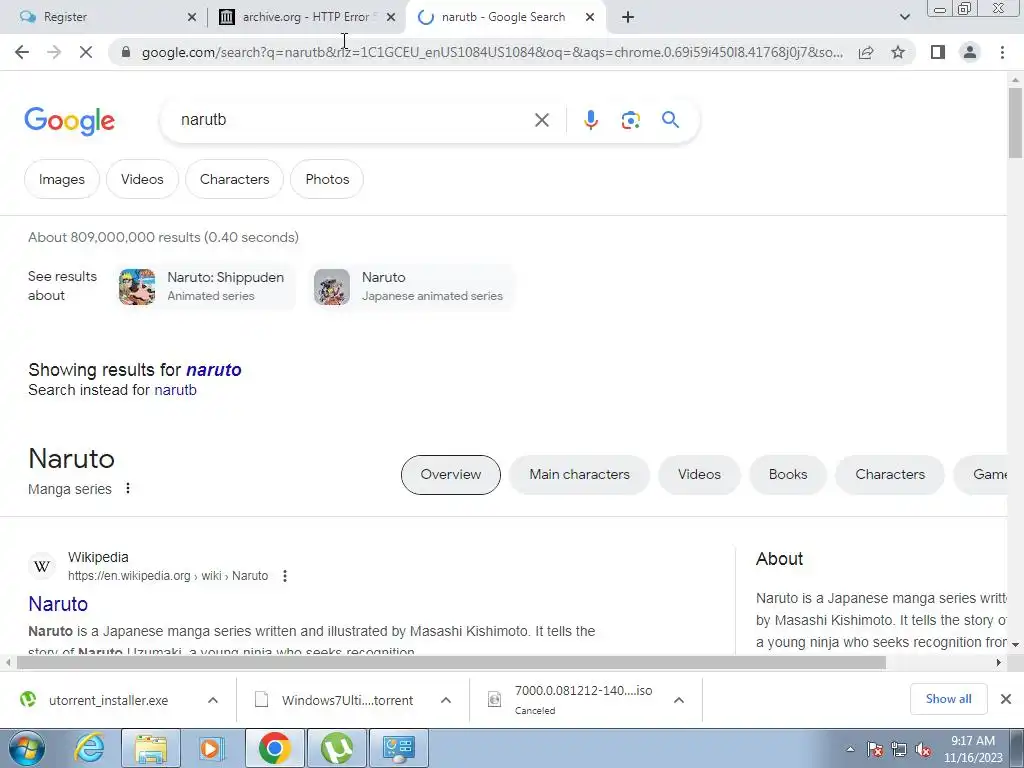Open the tab search dropdown

pos(904,17)
